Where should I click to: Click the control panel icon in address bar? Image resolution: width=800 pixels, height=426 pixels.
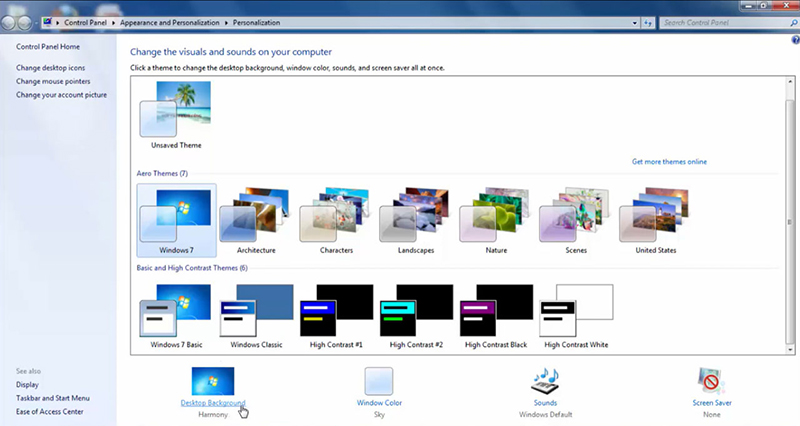point(47,22)
